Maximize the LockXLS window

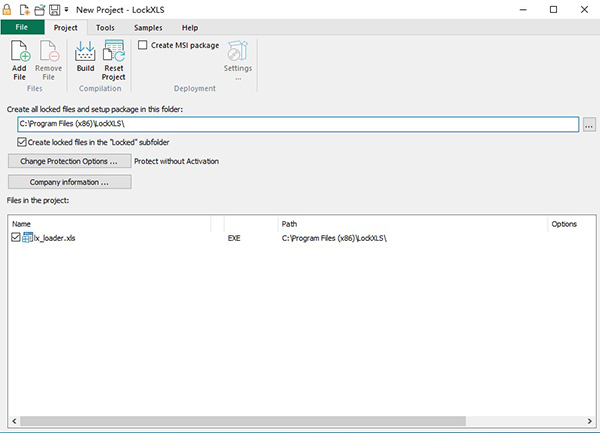[553, 10]
